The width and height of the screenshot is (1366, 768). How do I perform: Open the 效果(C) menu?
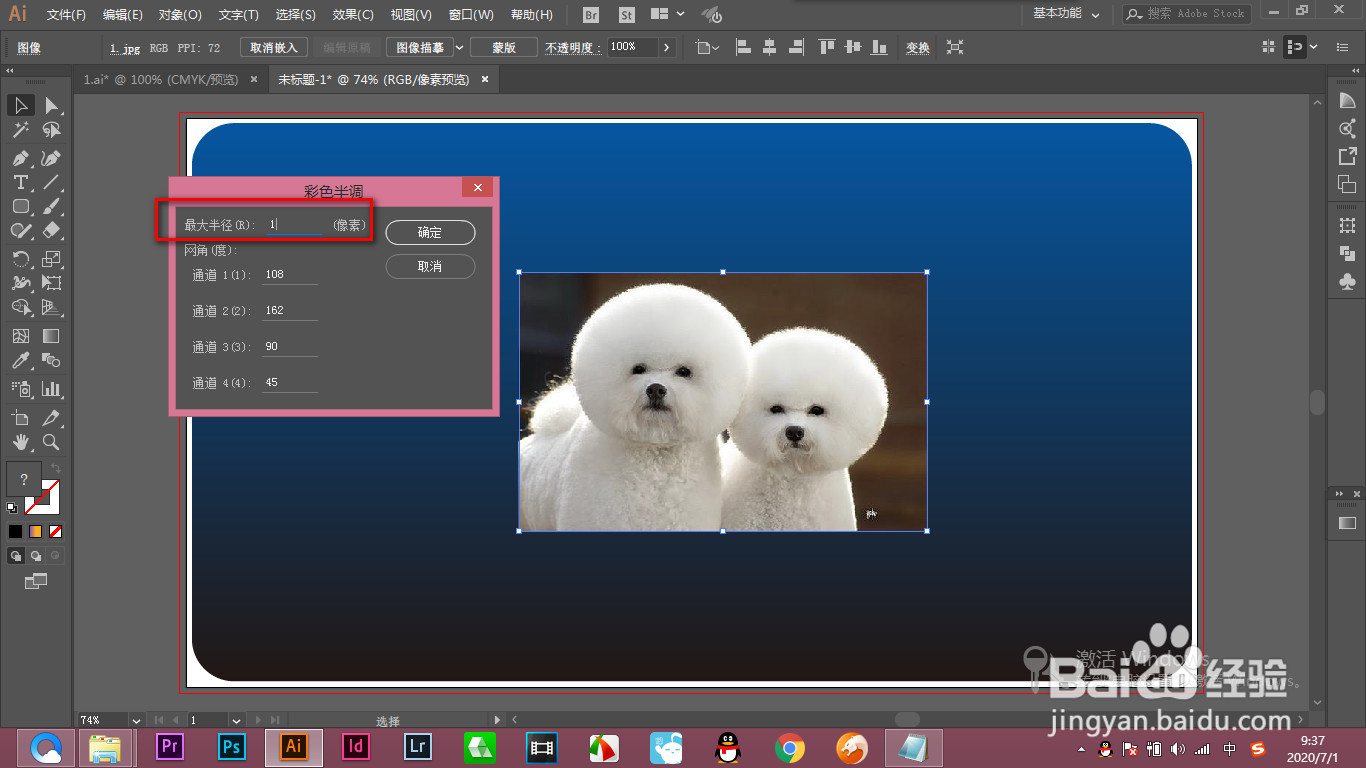pyautogui.click(x=353, y=15)
